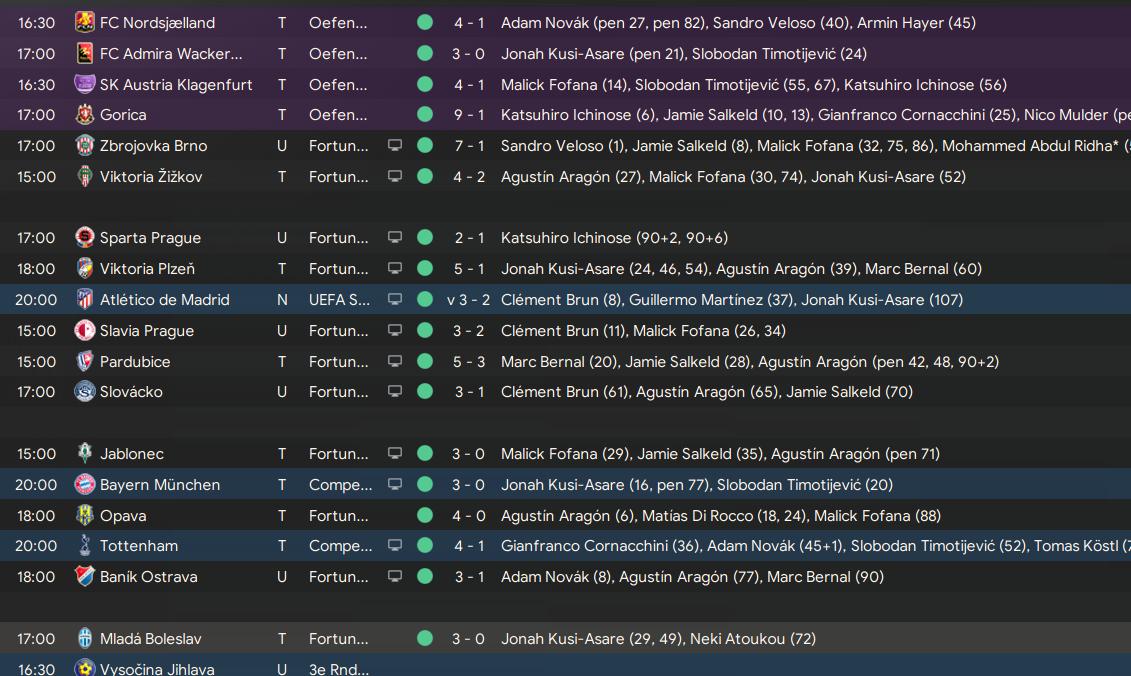This screenshot has height=676, width=1131.
Task: Click the Mladá Boleslav club badge
Action: tap(84, 638)
